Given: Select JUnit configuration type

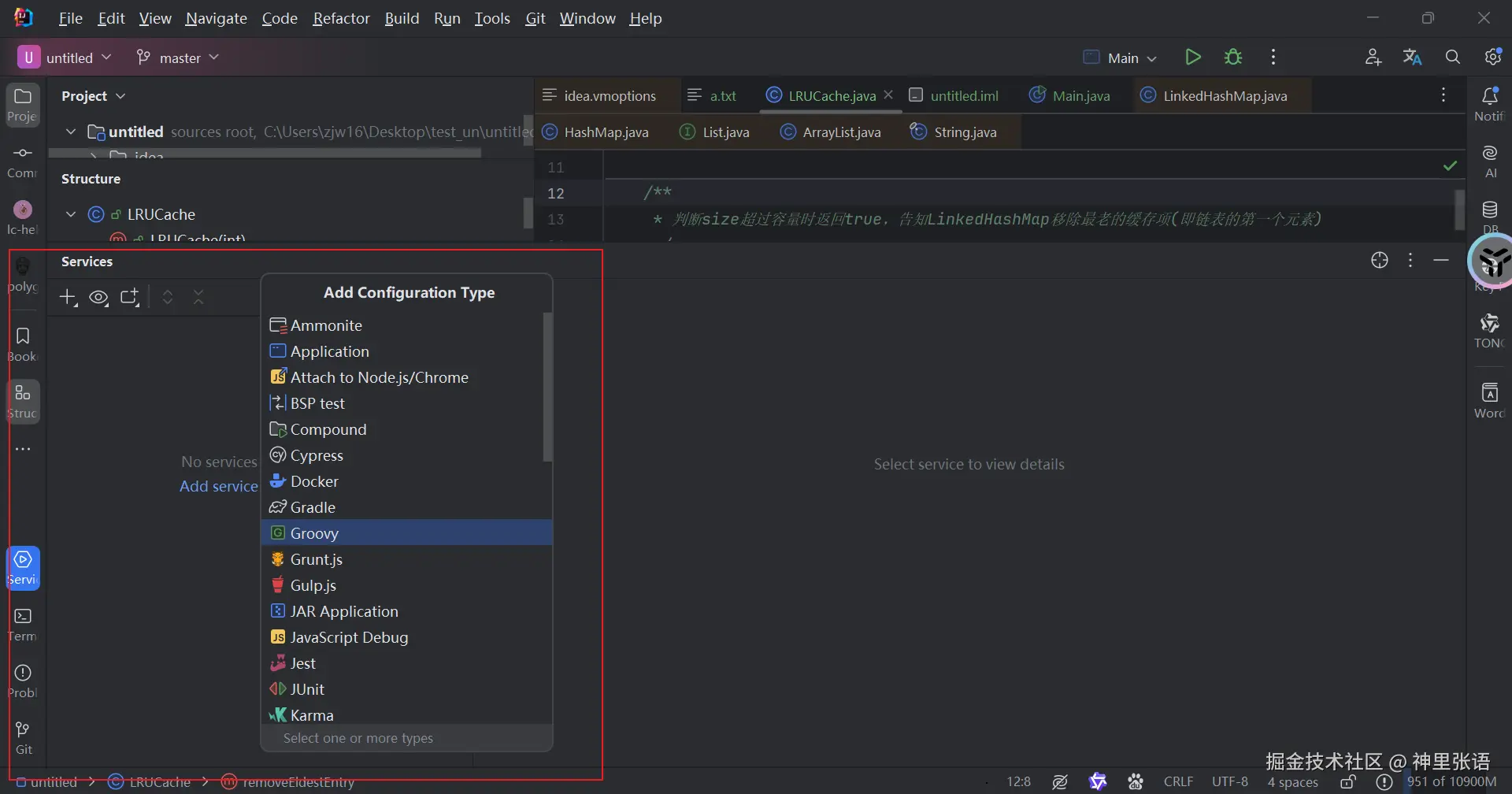Looking at the screenshot, I should (406, 689).
